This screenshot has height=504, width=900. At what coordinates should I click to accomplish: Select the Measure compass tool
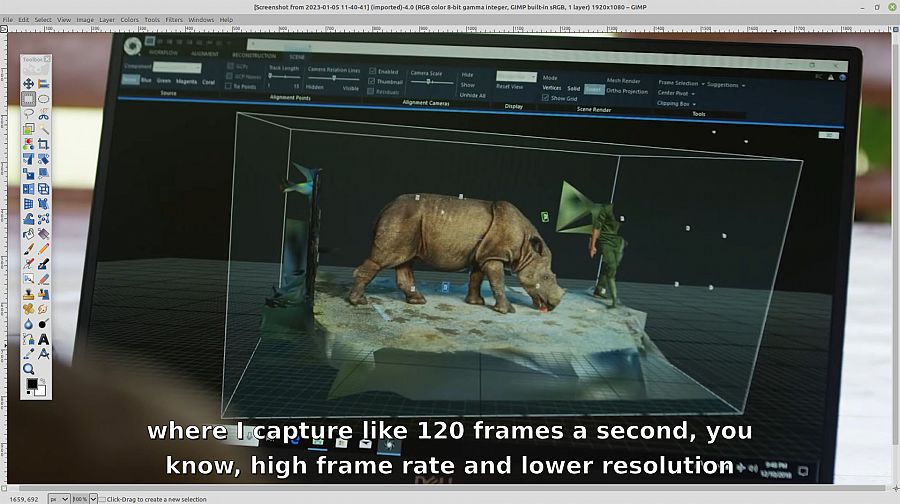click(43, 354)
